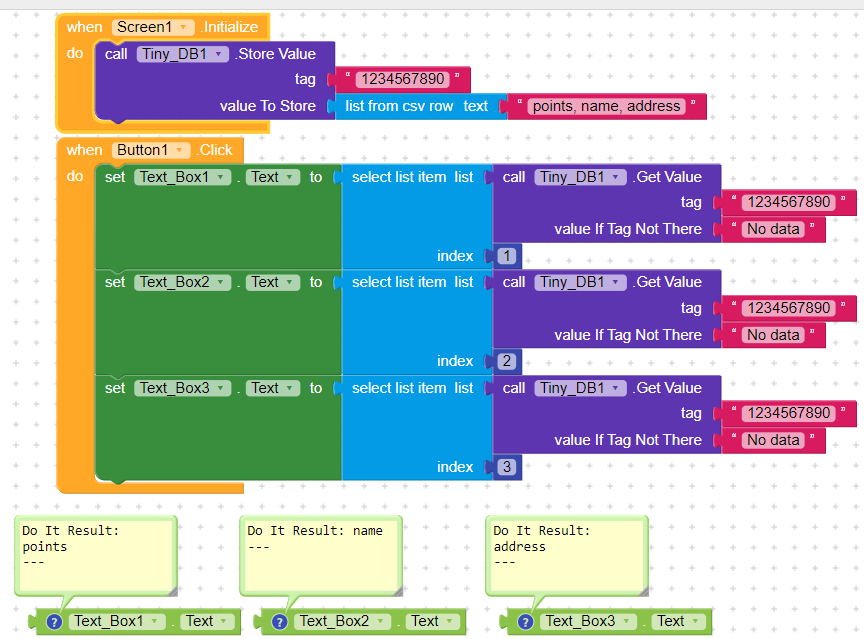Click the 'Do It Result: points' comment
The image size is (864, 639).
tap(95, 555)
